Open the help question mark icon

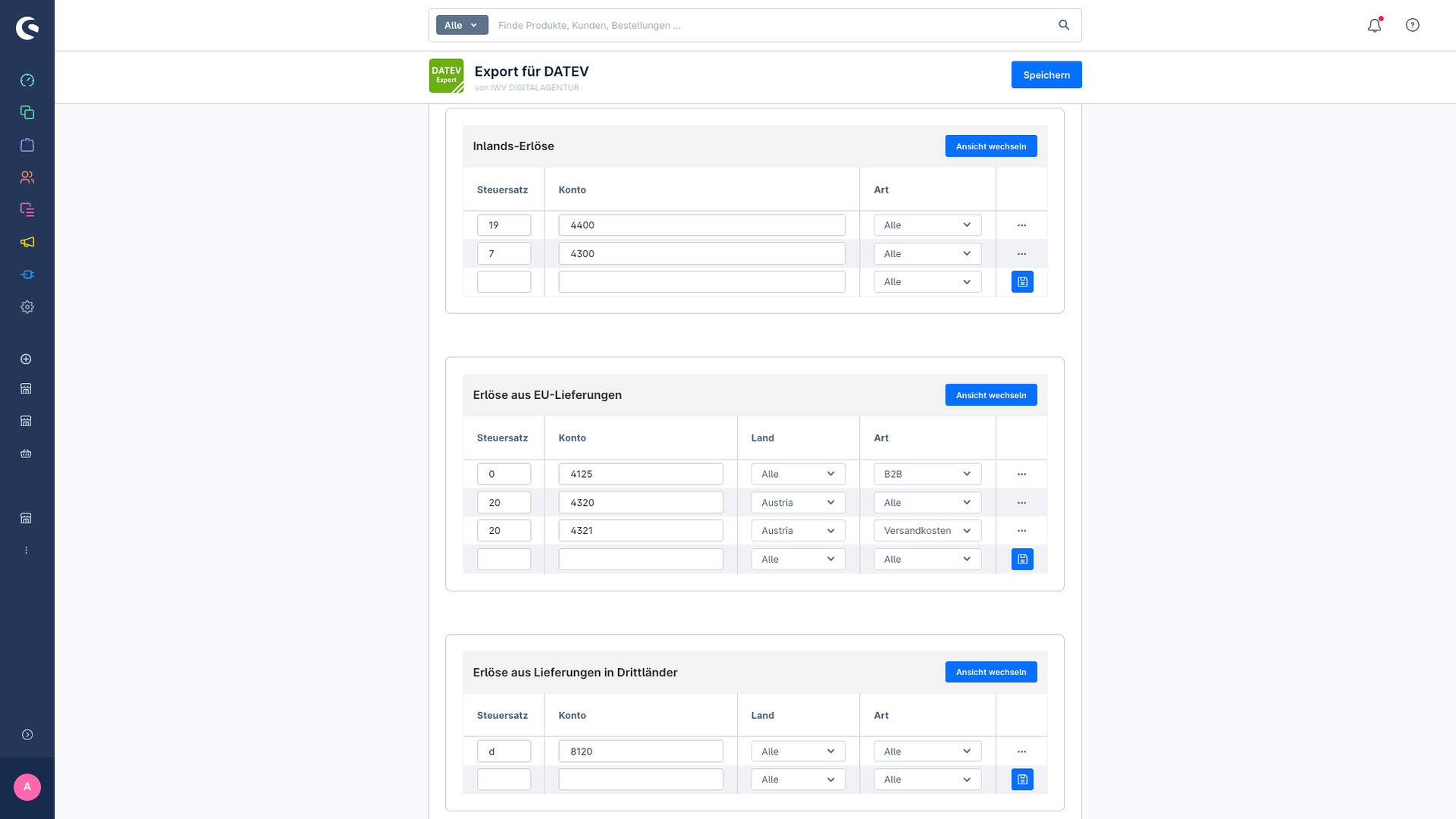tap(1412, 25)
